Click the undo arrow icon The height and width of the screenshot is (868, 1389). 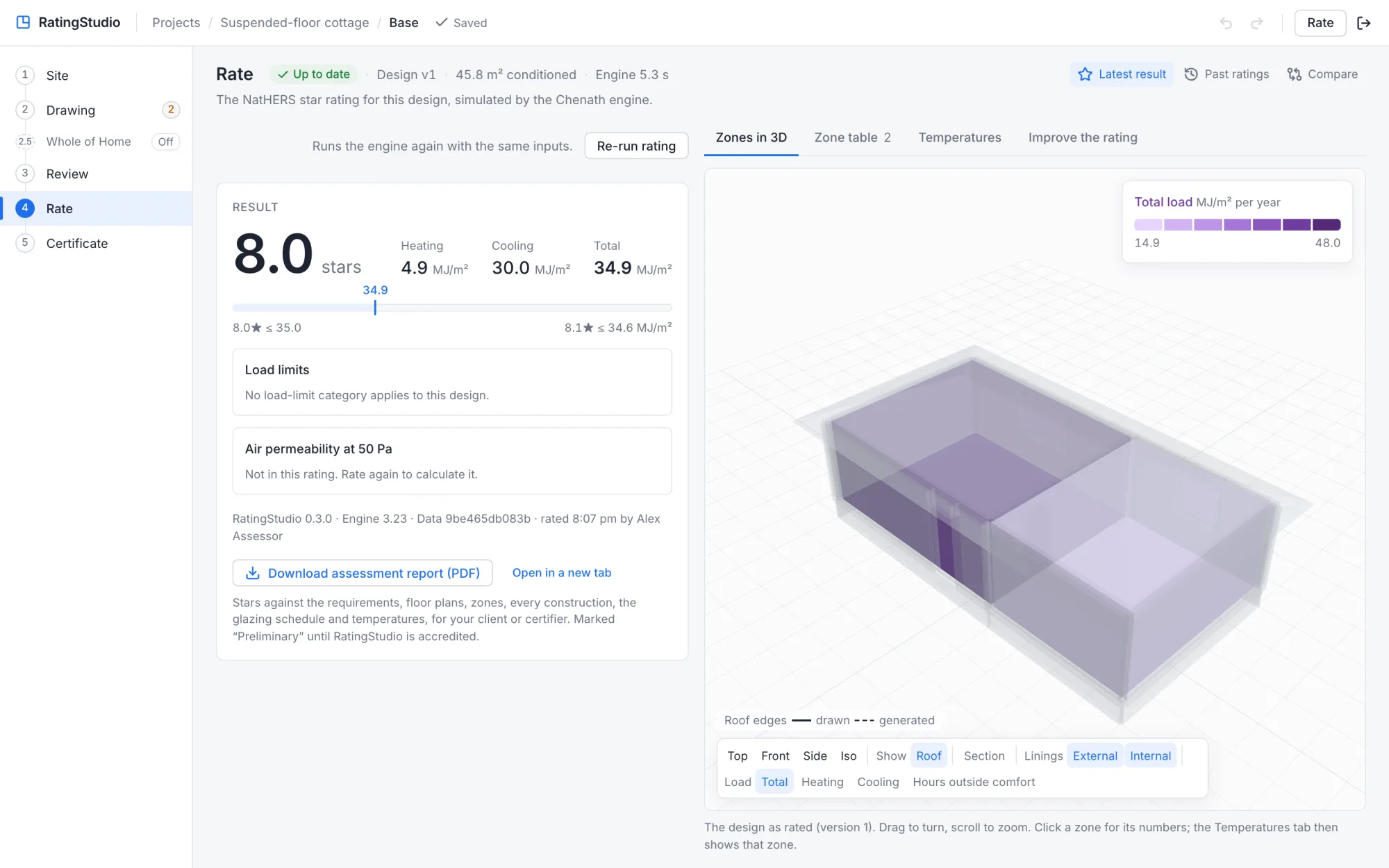pos(1226,23)
